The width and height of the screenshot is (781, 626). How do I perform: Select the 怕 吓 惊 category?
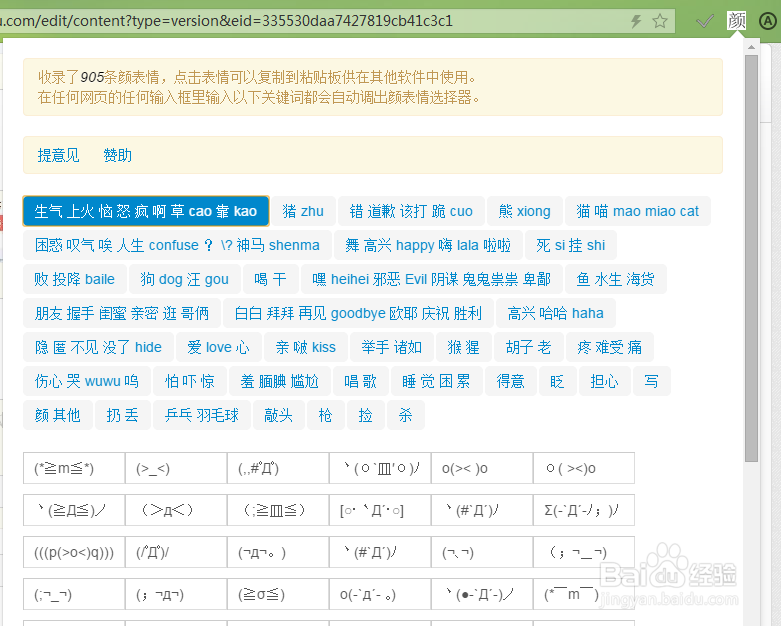[190, 381]
